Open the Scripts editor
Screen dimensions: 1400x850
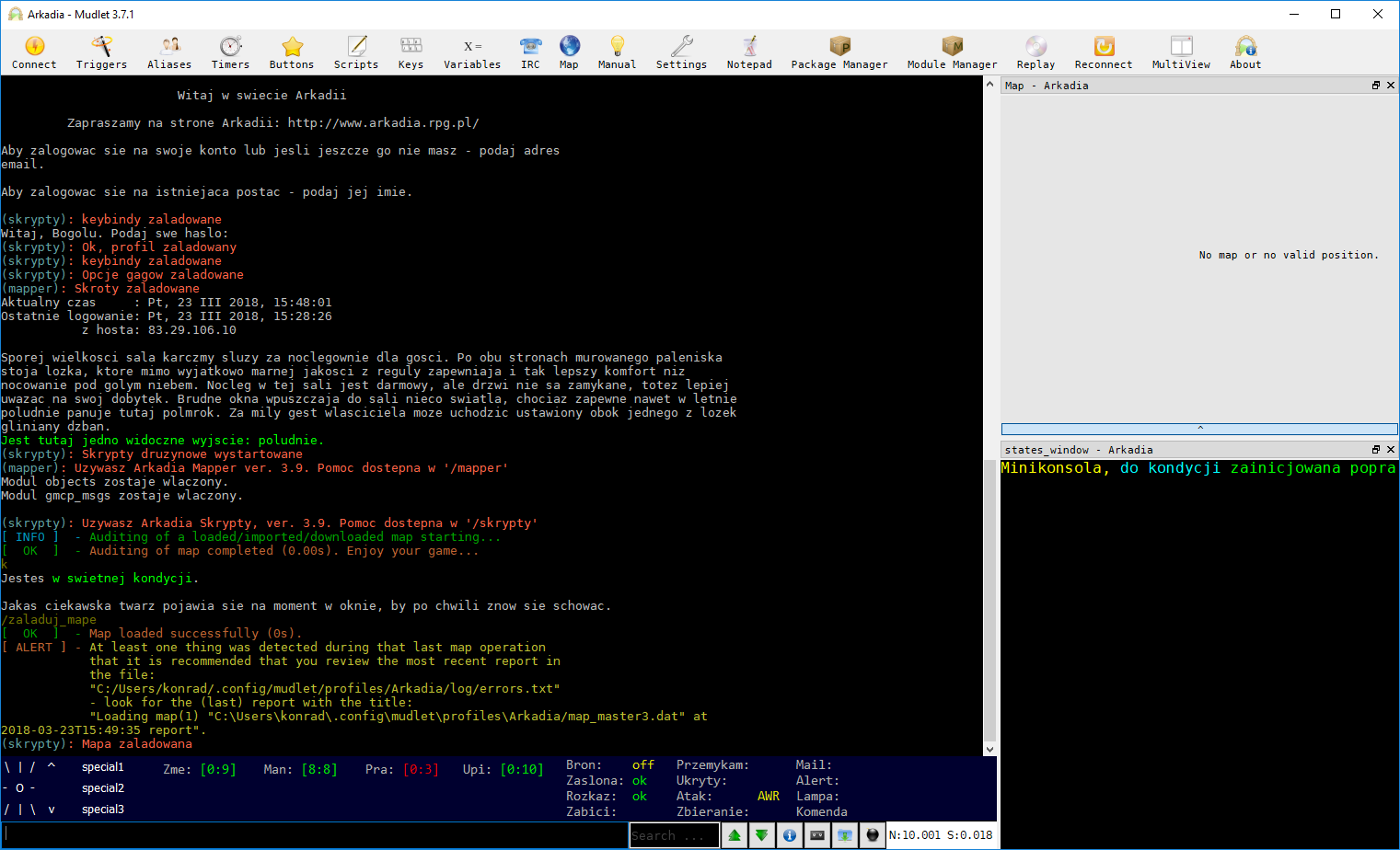[356, 52]
